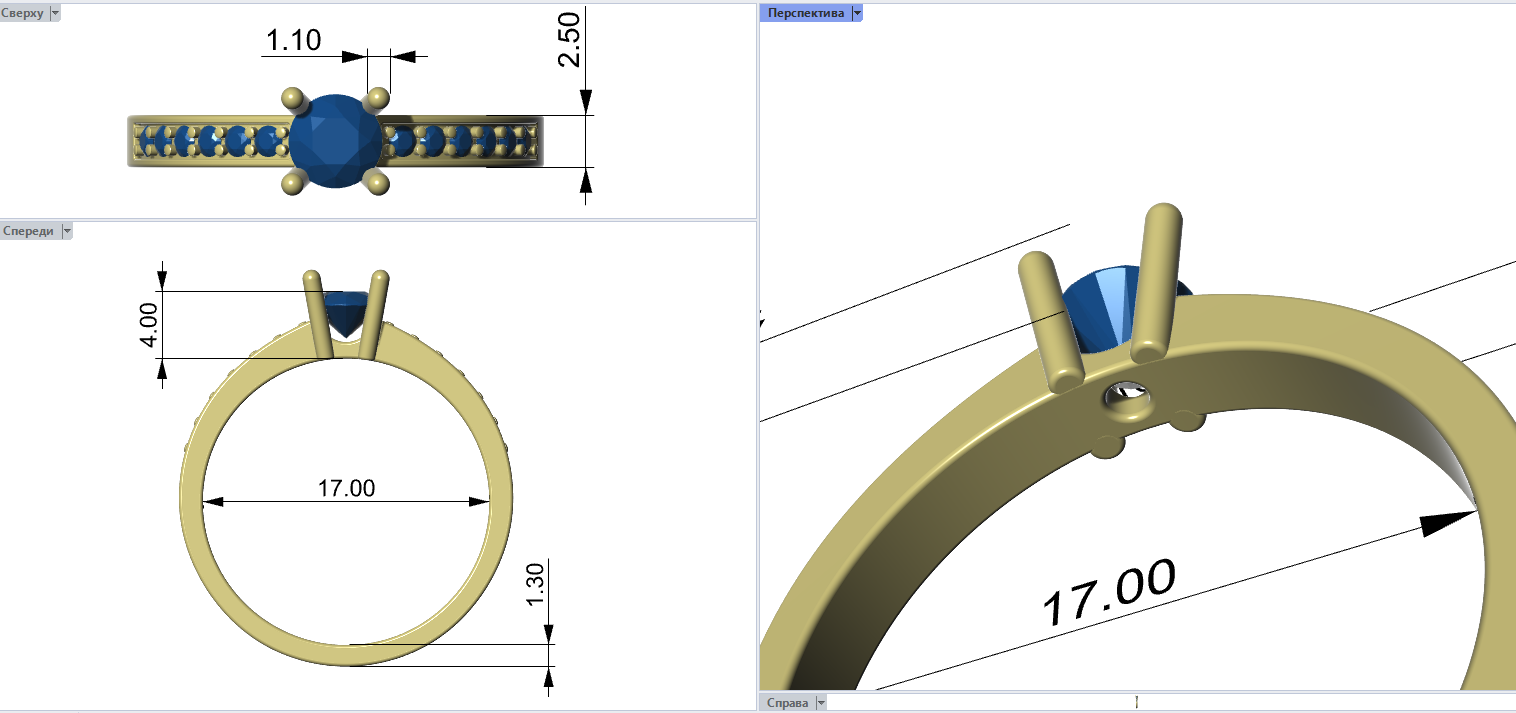Click the round hole in the ring band
The height and width of the screenshot is (713, 1516).
(1128, 400)
